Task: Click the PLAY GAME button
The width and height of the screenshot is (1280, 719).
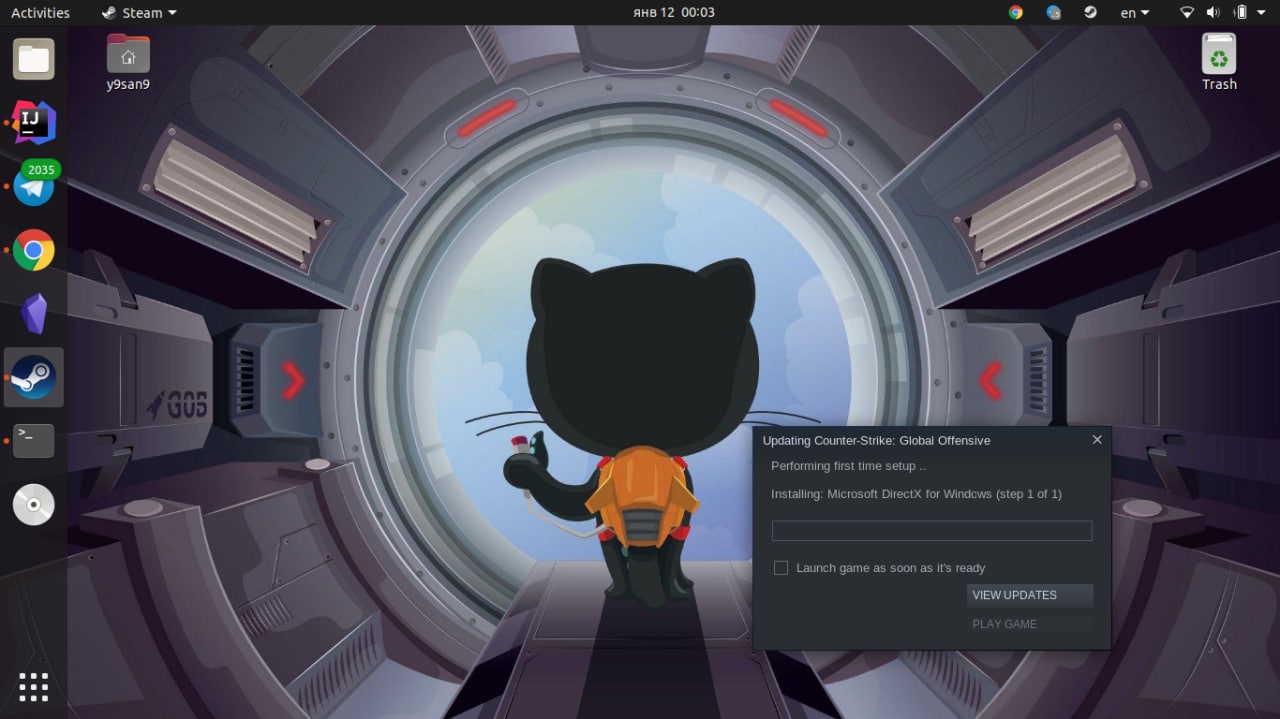Action: 1029,624
